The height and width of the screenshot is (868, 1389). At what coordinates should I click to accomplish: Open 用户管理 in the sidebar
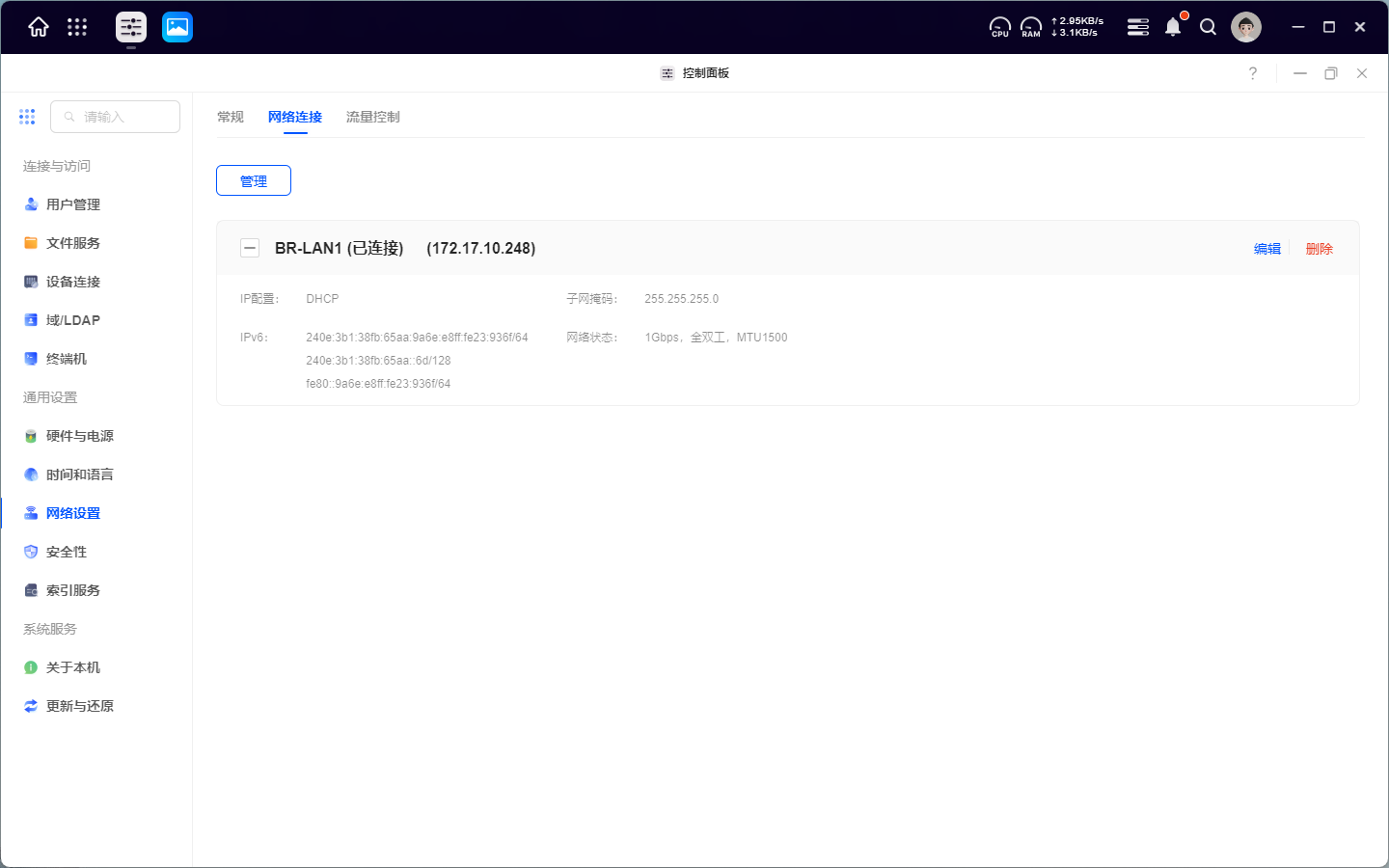pos(73,204)
